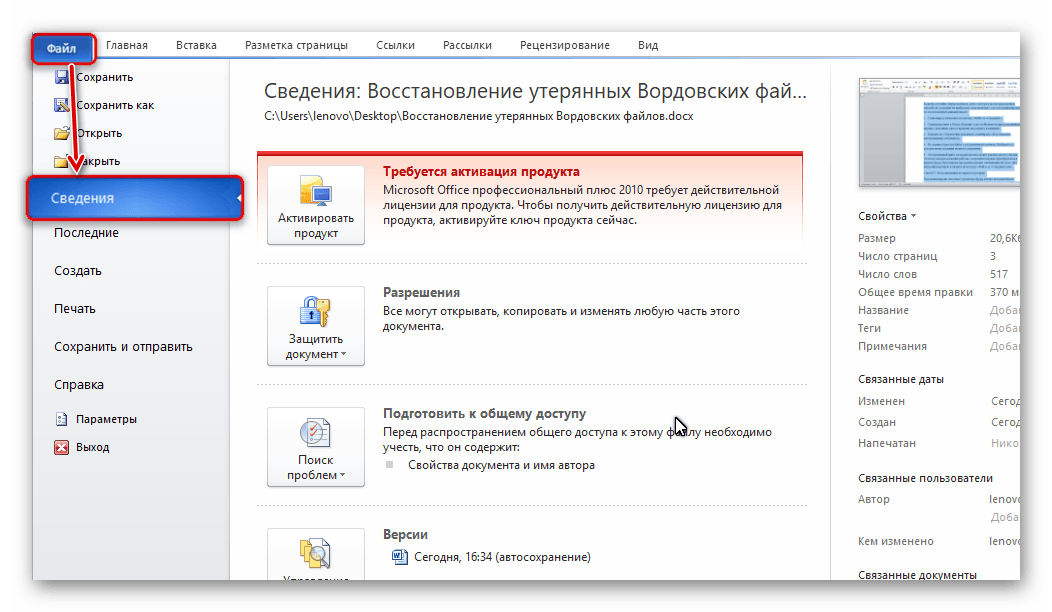Open the Печать section
The image size is (1052, 612).
point(74,309)
